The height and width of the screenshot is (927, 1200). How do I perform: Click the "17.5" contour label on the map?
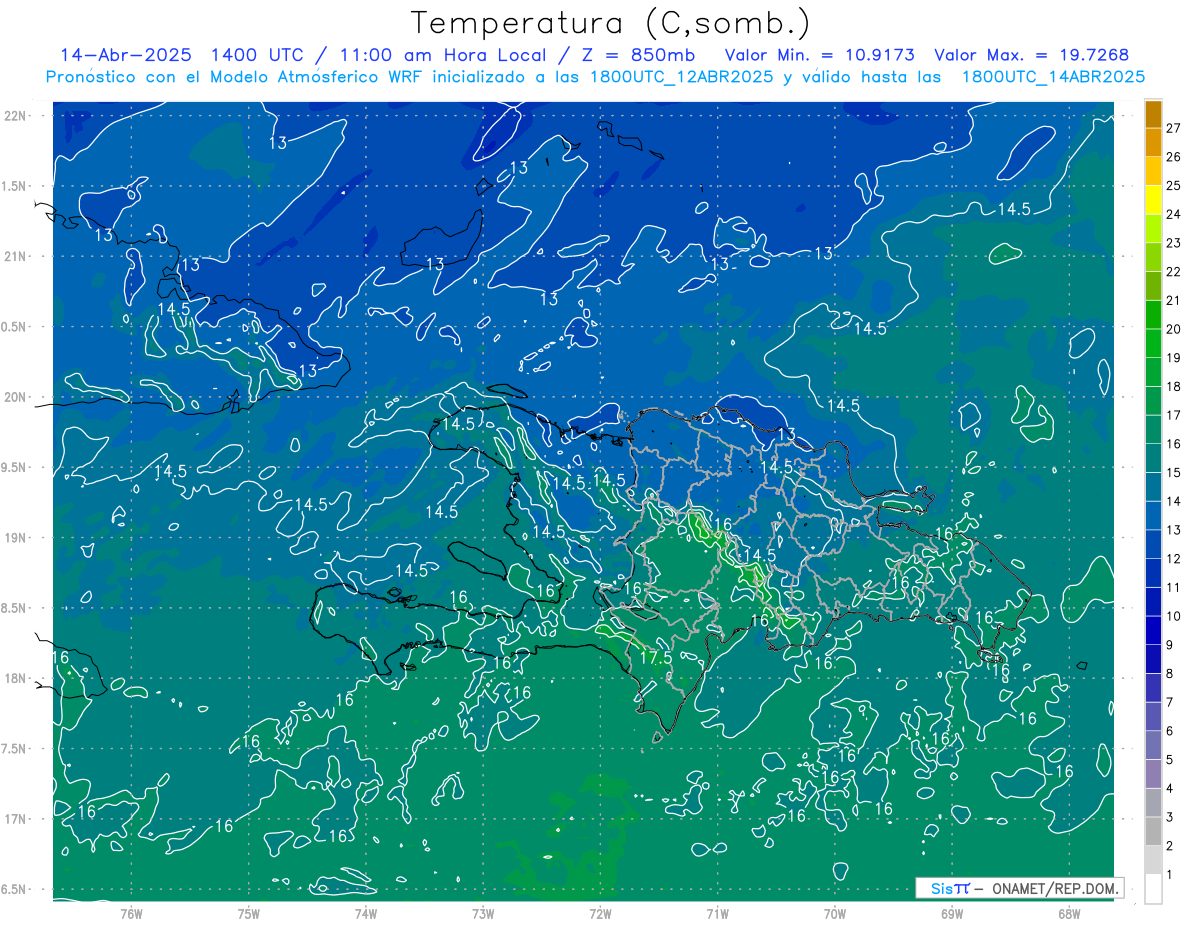[655, 658]
